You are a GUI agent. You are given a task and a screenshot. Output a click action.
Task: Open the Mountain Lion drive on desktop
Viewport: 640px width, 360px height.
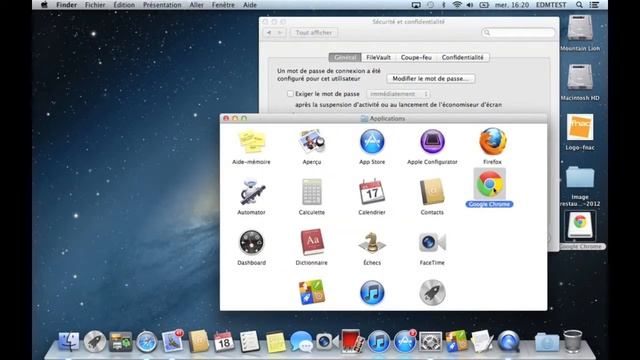[580, 29]
